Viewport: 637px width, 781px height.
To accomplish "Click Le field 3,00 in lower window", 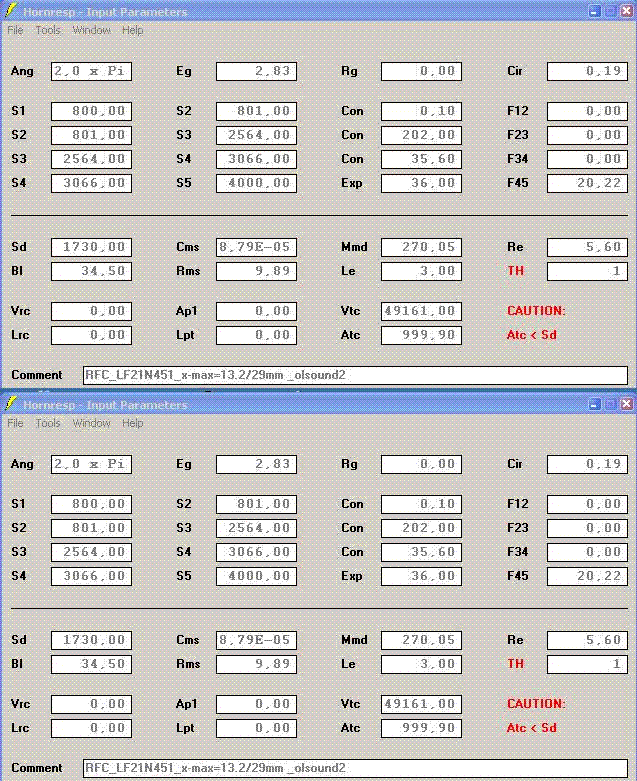I will (x=421, y=664).
